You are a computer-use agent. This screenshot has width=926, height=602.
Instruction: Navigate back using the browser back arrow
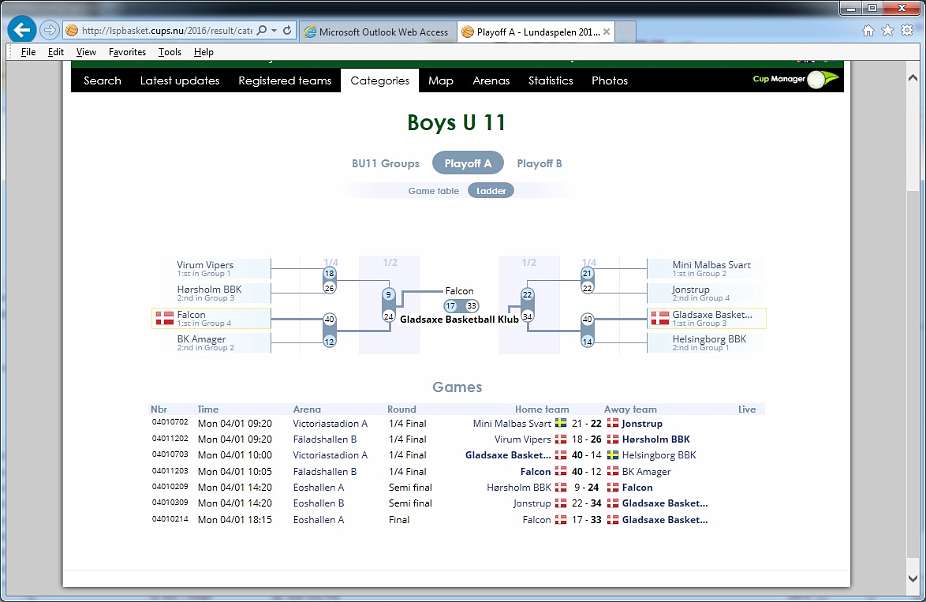pos(20,29)
